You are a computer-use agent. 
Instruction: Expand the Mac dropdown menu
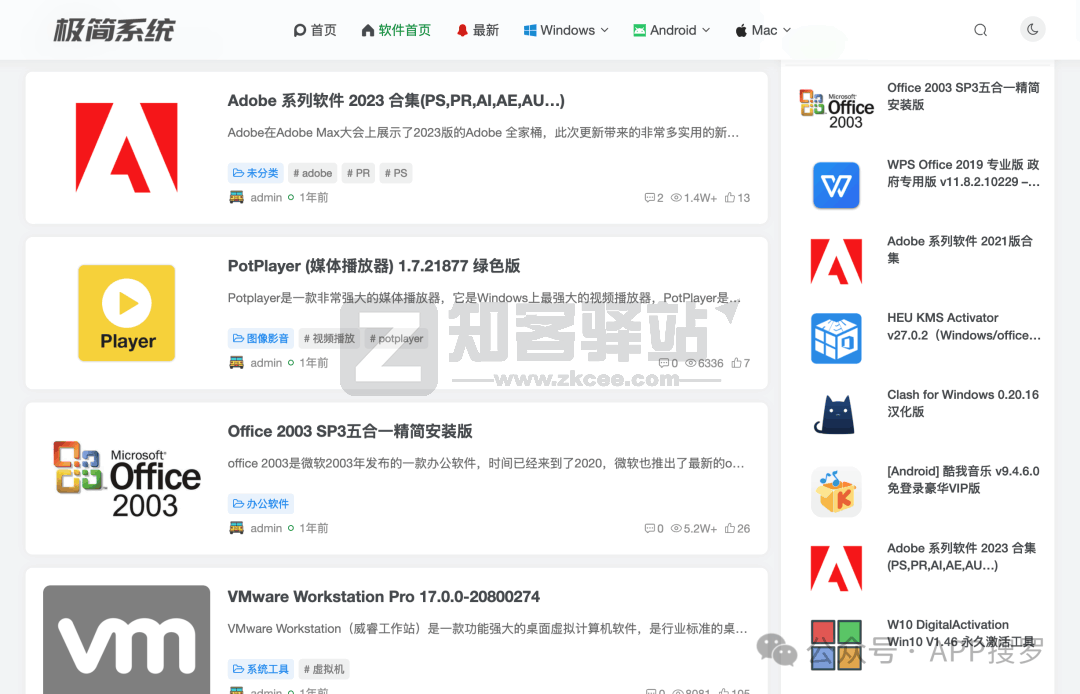click(762, 30)
